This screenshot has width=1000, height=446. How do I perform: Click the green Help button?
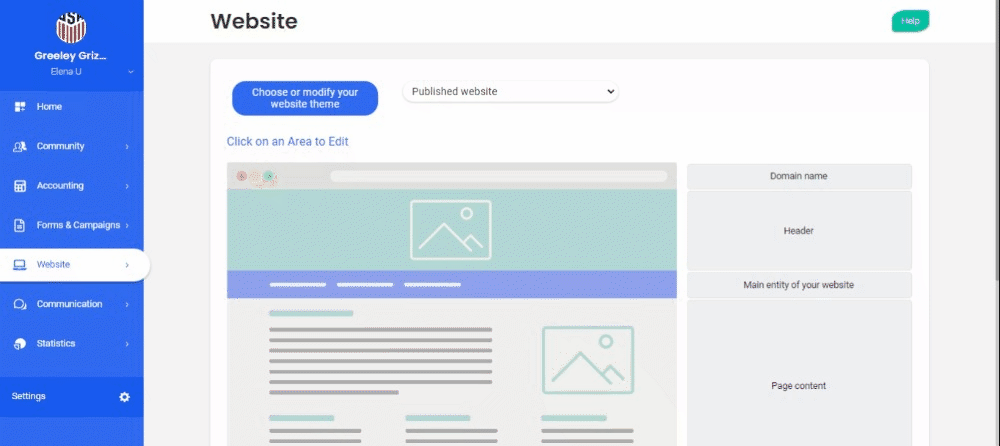coord(910,21)
